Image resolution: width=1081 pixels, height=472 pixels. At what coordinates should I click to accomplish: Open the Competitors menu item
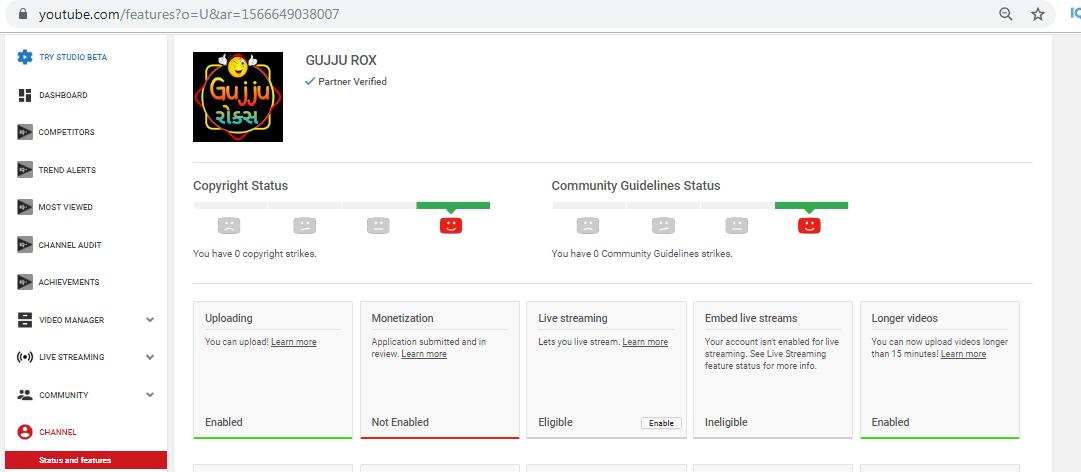tap(66, 132)
